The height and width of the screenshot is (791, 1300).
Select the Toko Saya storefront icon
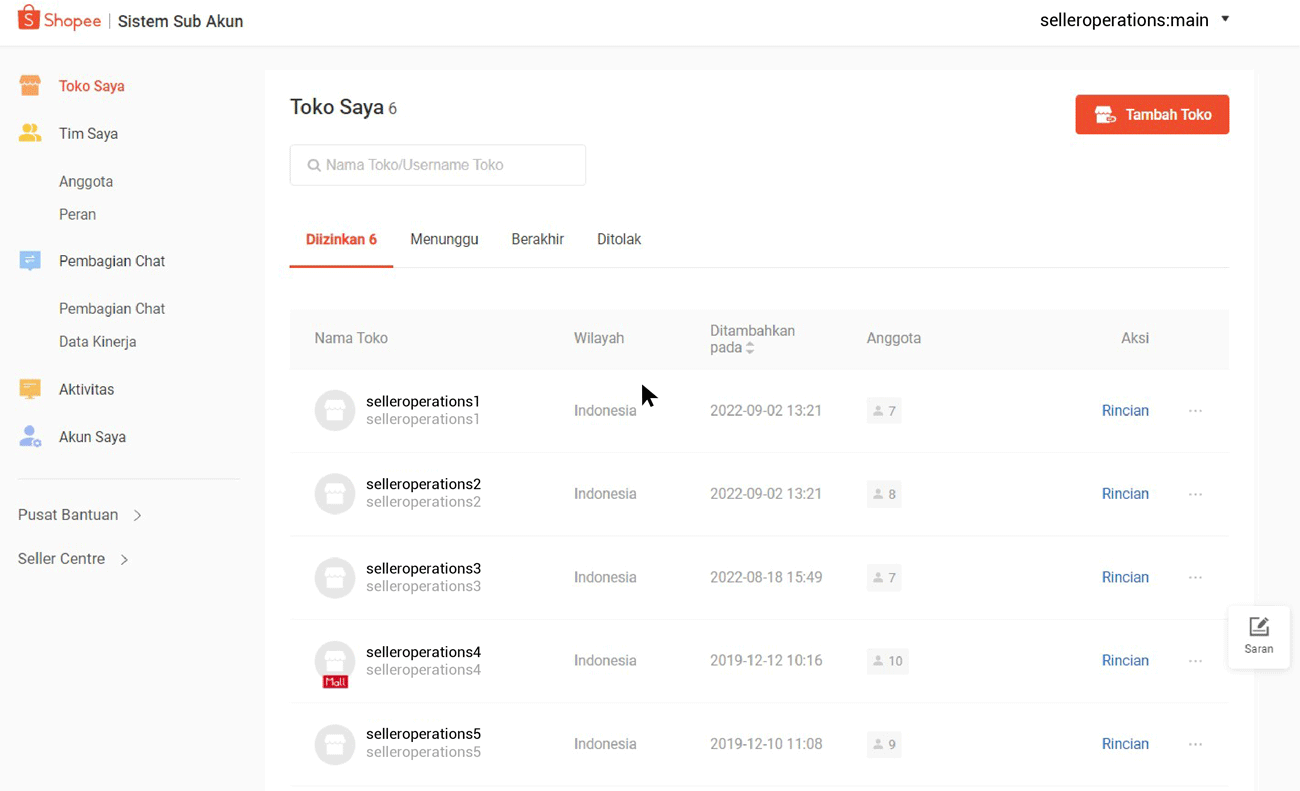coord(30,85)
